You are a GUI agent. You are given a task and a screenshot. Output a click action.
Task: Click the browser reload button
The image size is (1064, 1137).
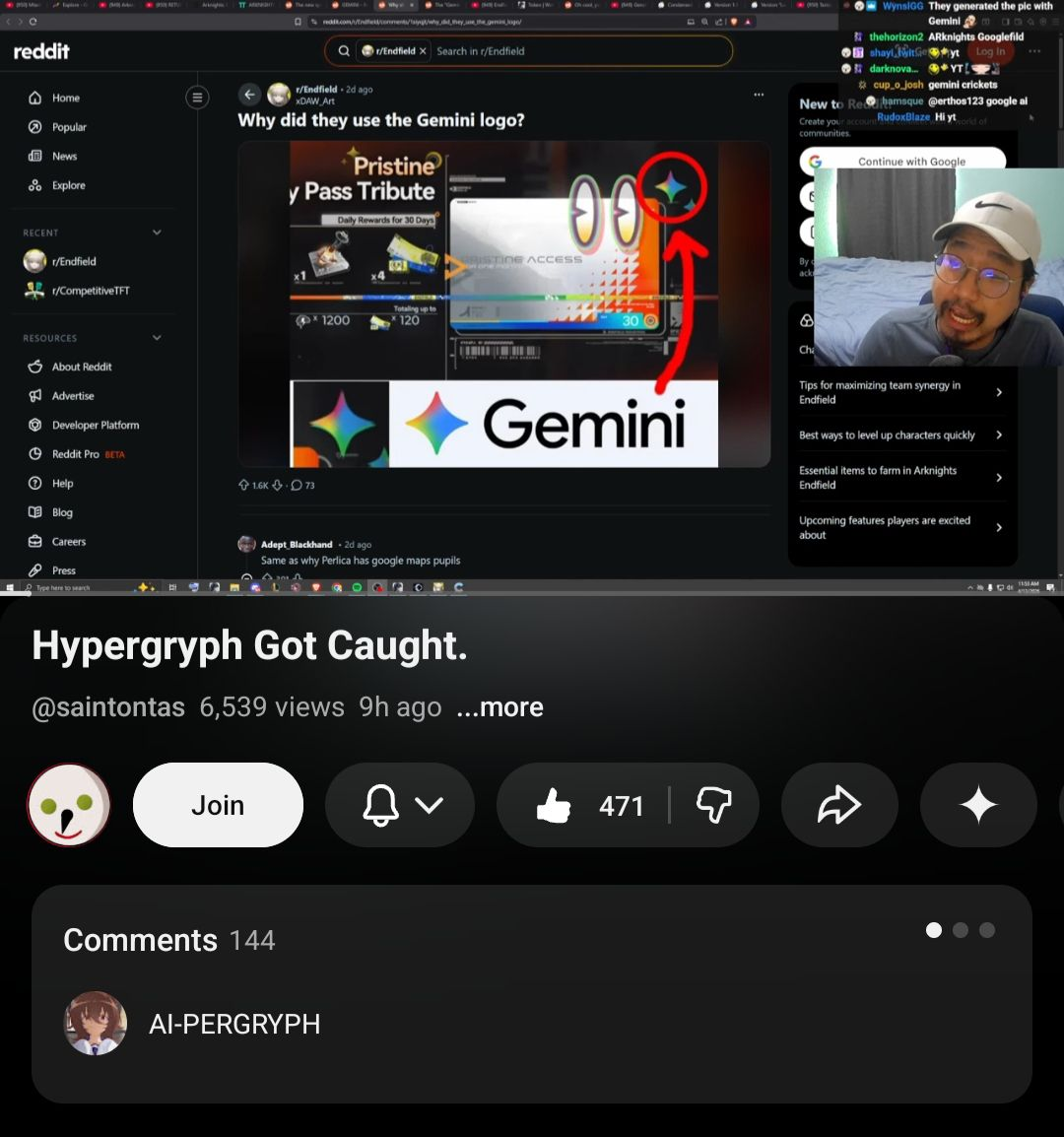pos(33,22)
